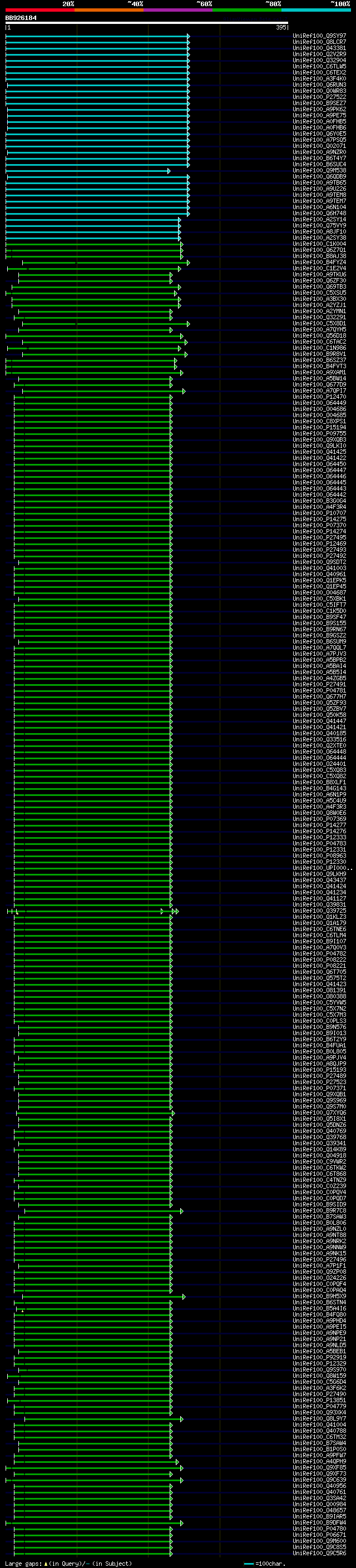Select the UniRef100_P13851 label

coord(319,1400)
